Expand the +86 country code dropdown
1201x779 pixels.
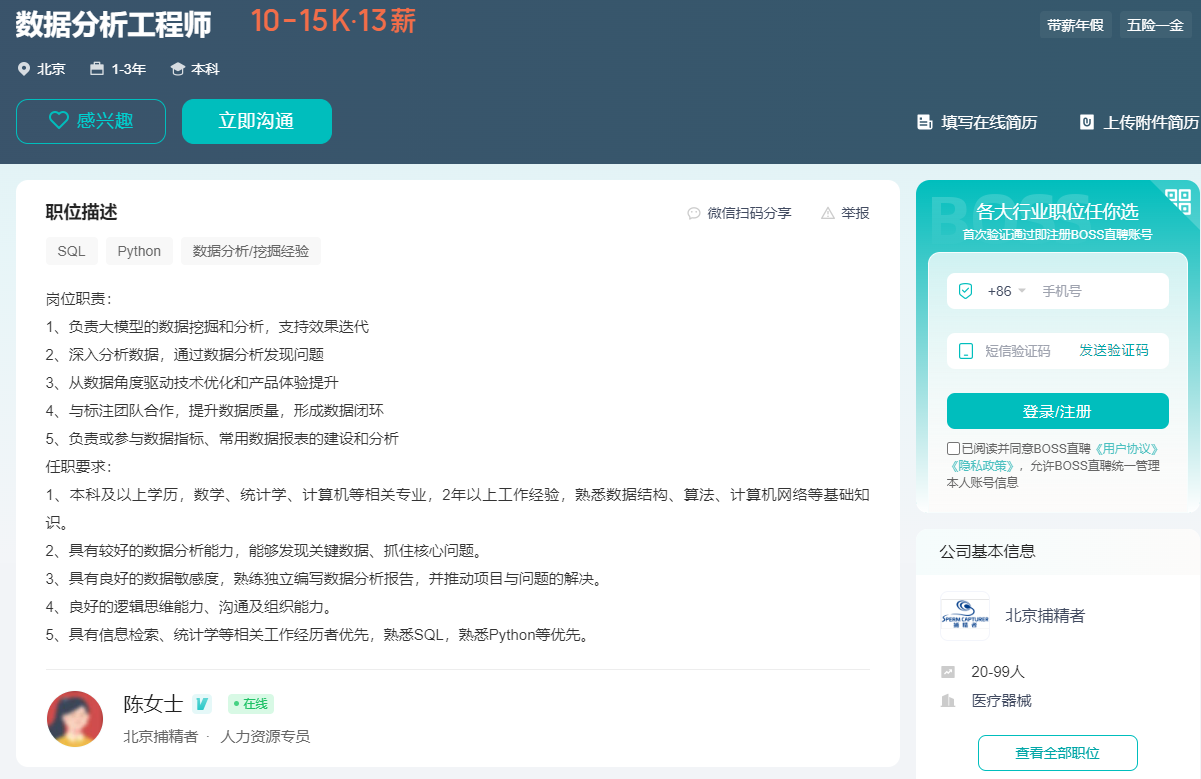tap(1006, 291)
